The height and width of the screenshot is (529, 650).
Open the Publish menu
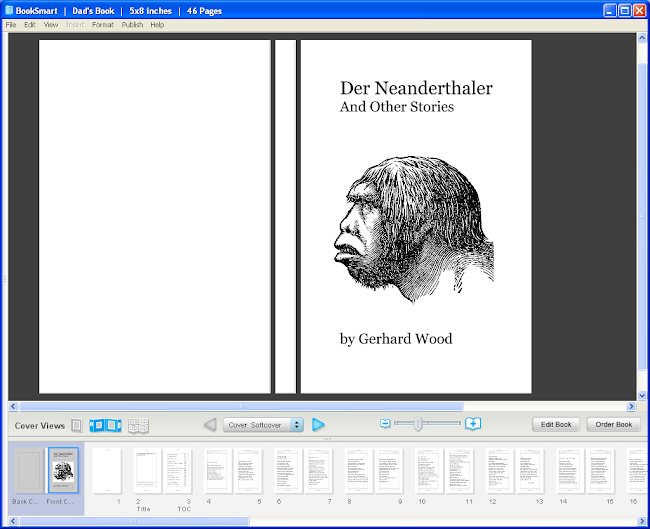point(132,25)
